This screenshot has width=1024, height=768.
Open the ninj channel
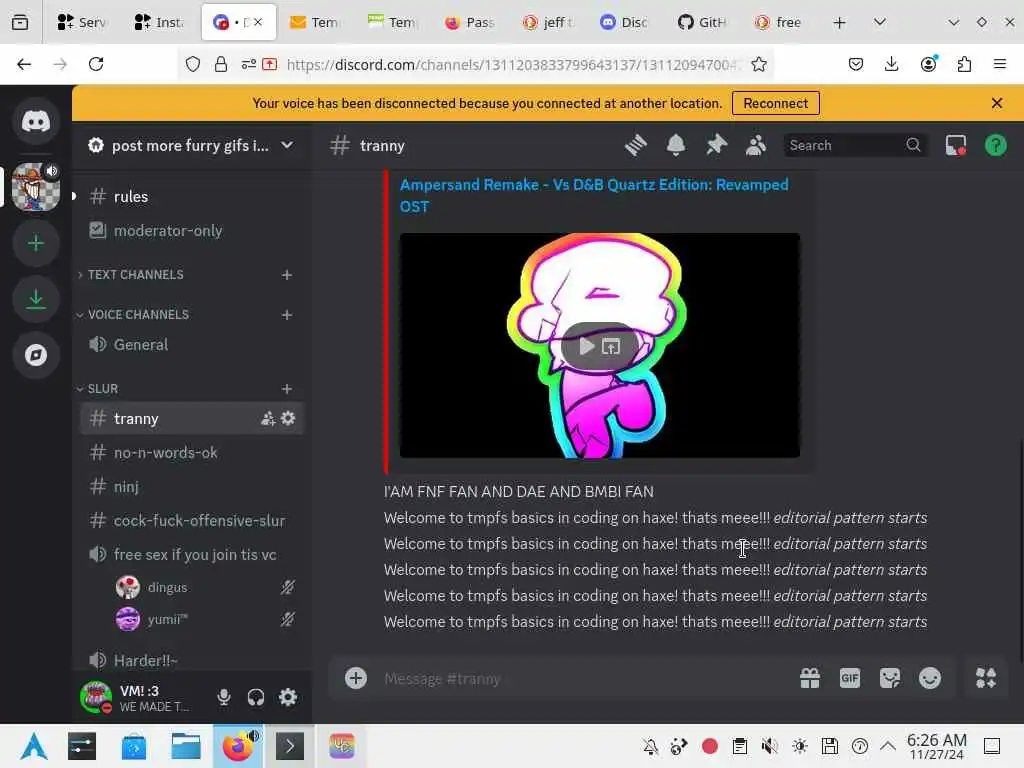(x=191, y=487)
